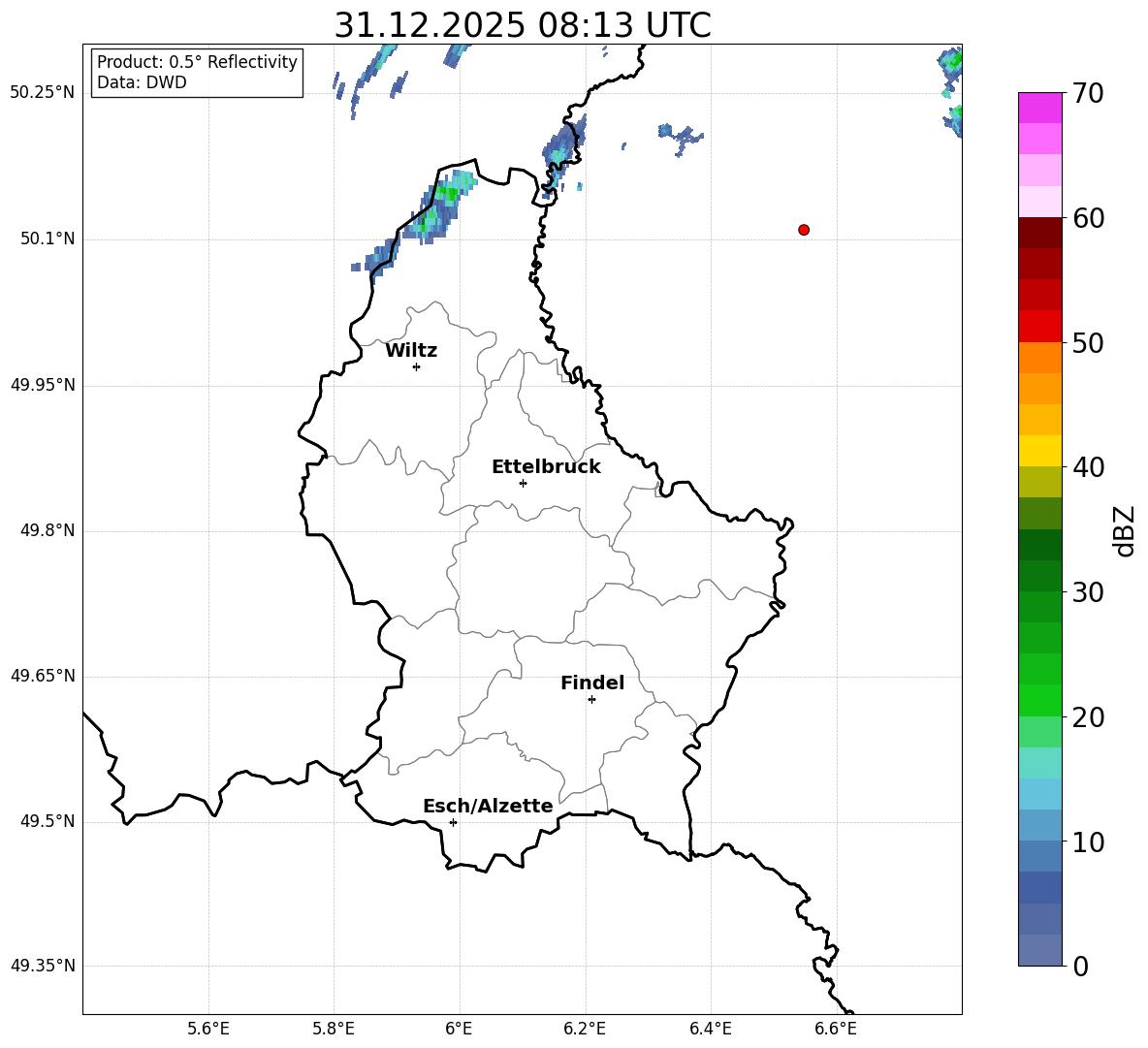
Task: Click the Findel location cross marker
Action: click(x=591, y=700)
